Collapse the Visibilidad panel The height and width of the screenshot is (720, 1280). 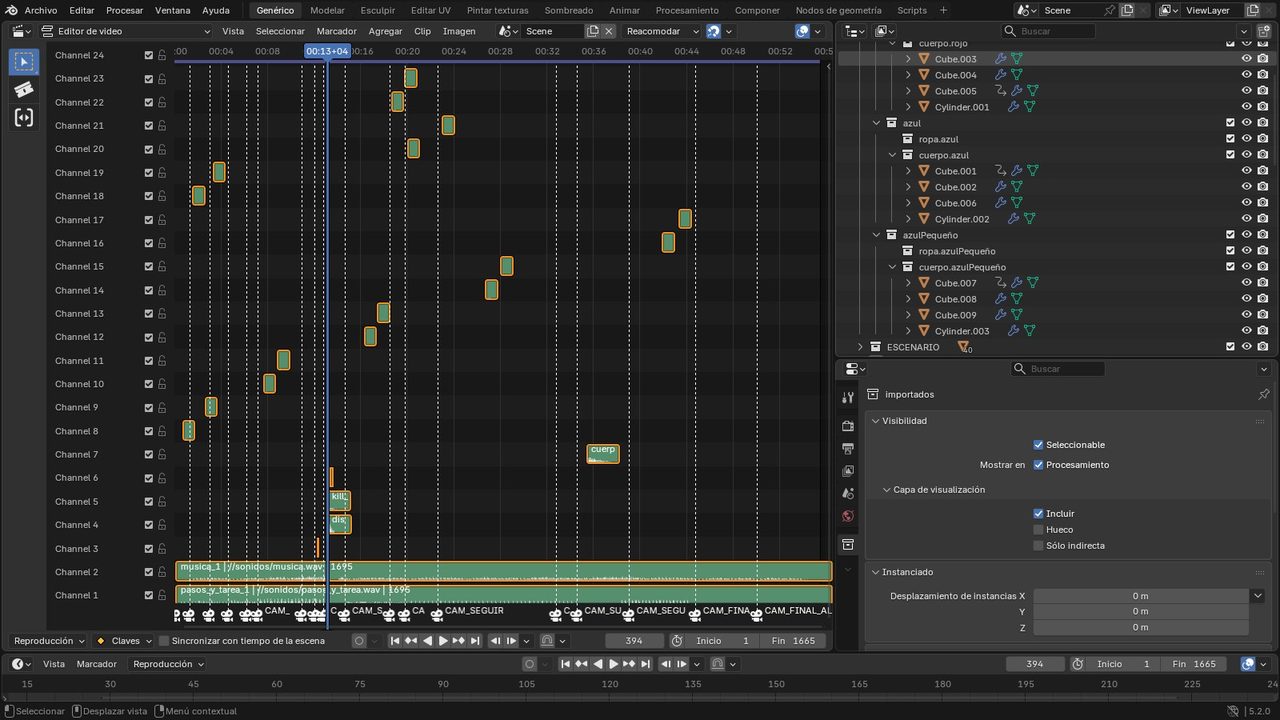tap(875, 421)
